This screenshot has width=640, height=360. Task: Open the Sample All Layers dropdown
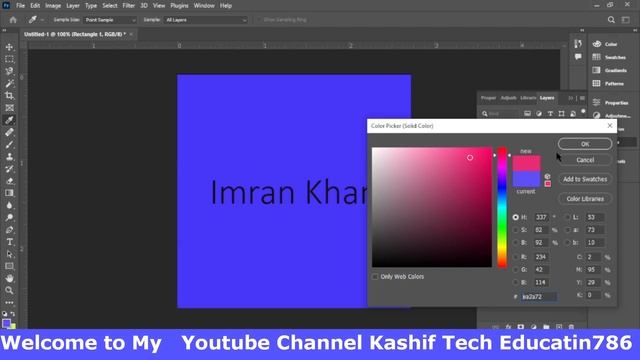206,20
